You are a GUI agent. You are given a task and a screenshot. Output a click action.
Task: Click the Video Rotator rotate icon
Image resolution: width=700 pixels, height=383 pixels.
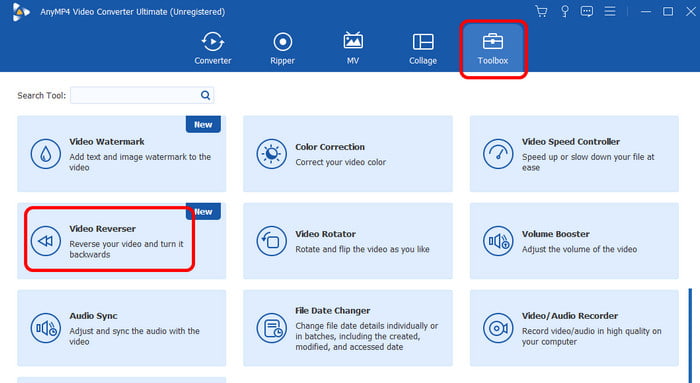click(x=271, y=241)
